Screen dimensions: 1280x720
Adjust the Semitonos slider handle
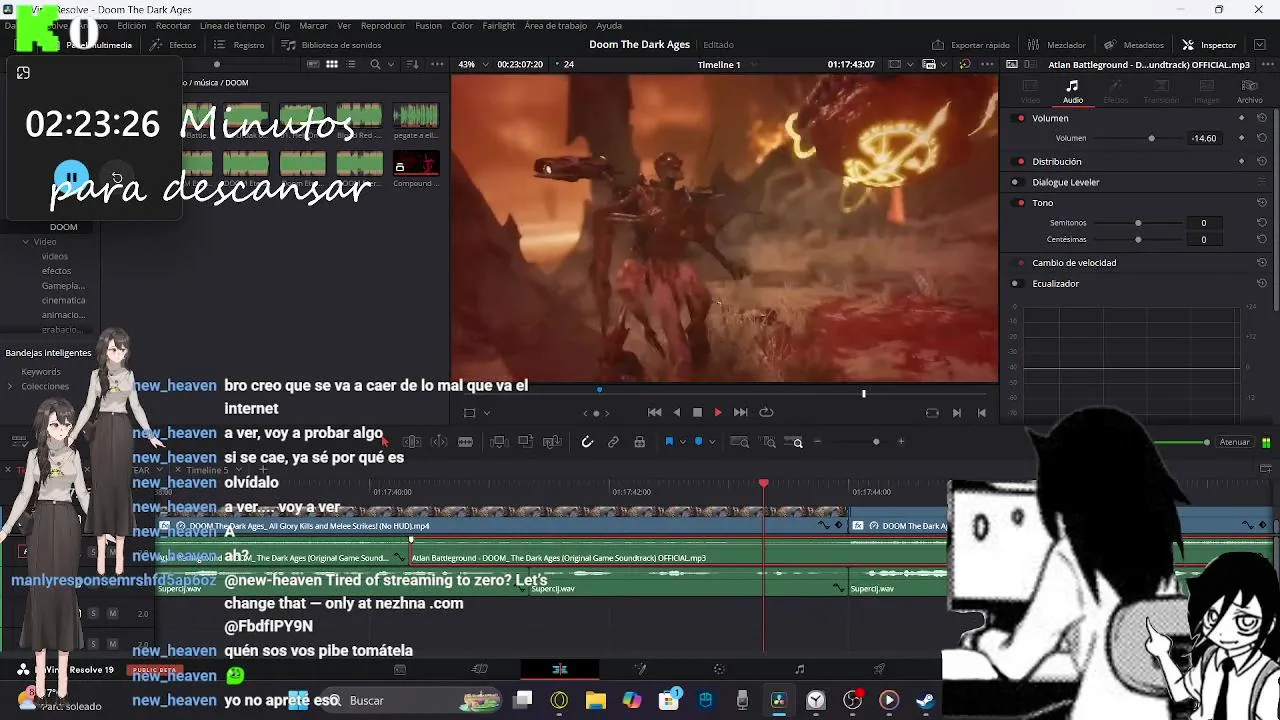(1138, 223)
